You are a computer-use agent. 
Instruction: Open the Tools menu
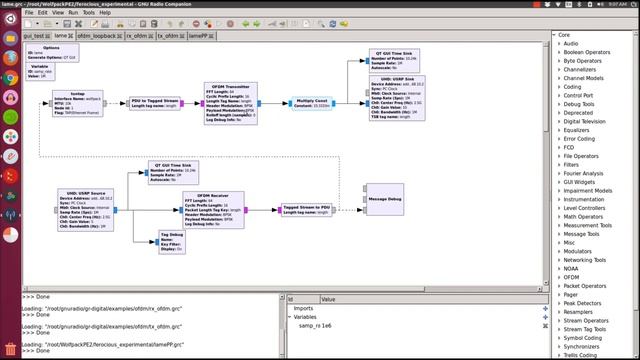[x=89, y=13]
